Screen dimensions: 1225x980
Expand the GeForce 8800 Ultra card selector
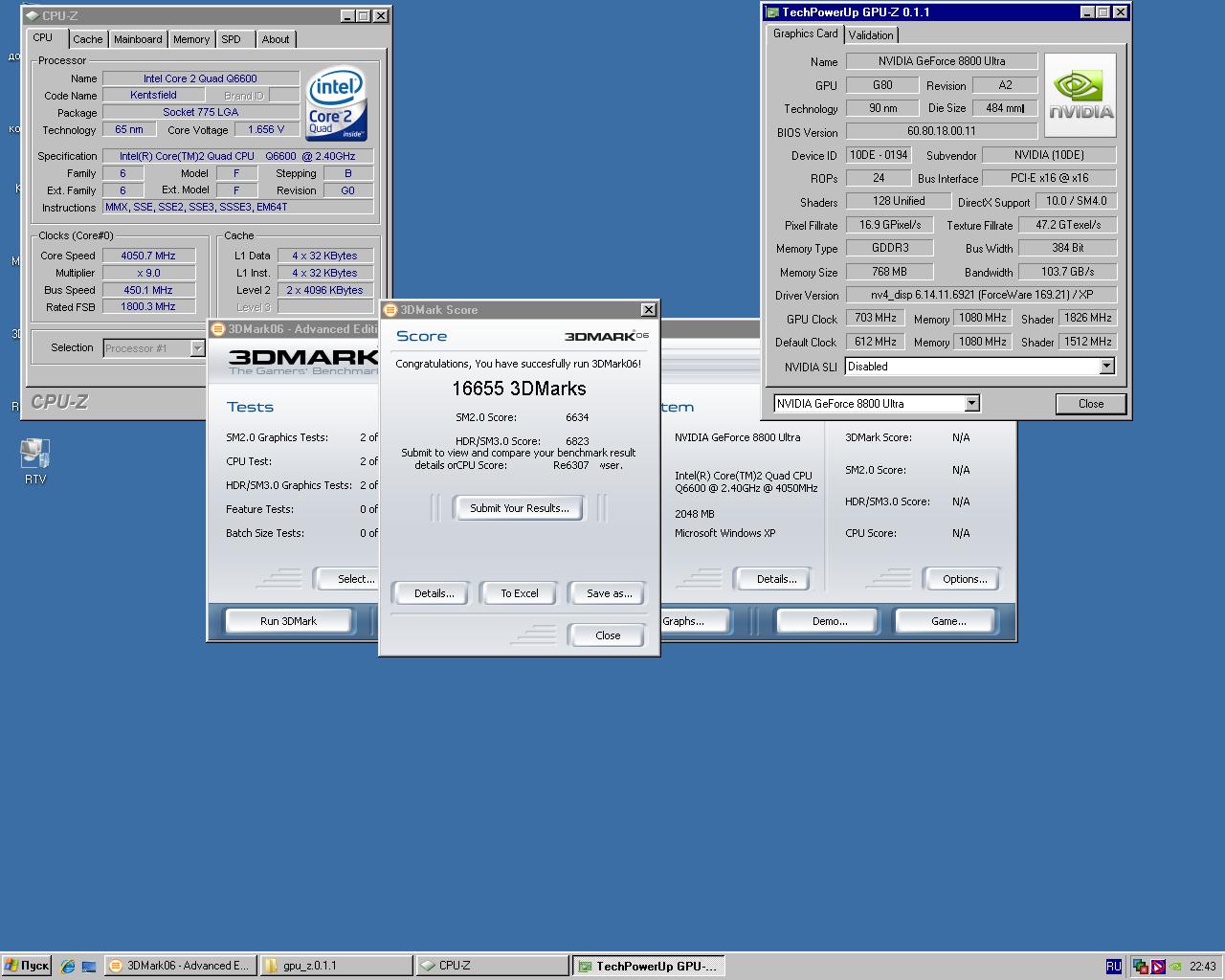(971, 404)
